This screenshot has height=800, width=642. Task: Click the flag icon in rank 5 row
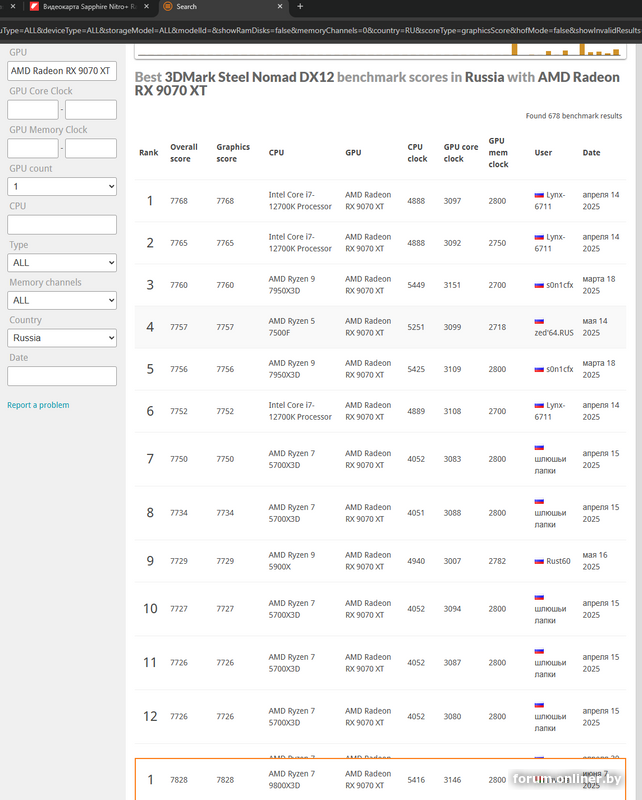(x=539, y=369)
